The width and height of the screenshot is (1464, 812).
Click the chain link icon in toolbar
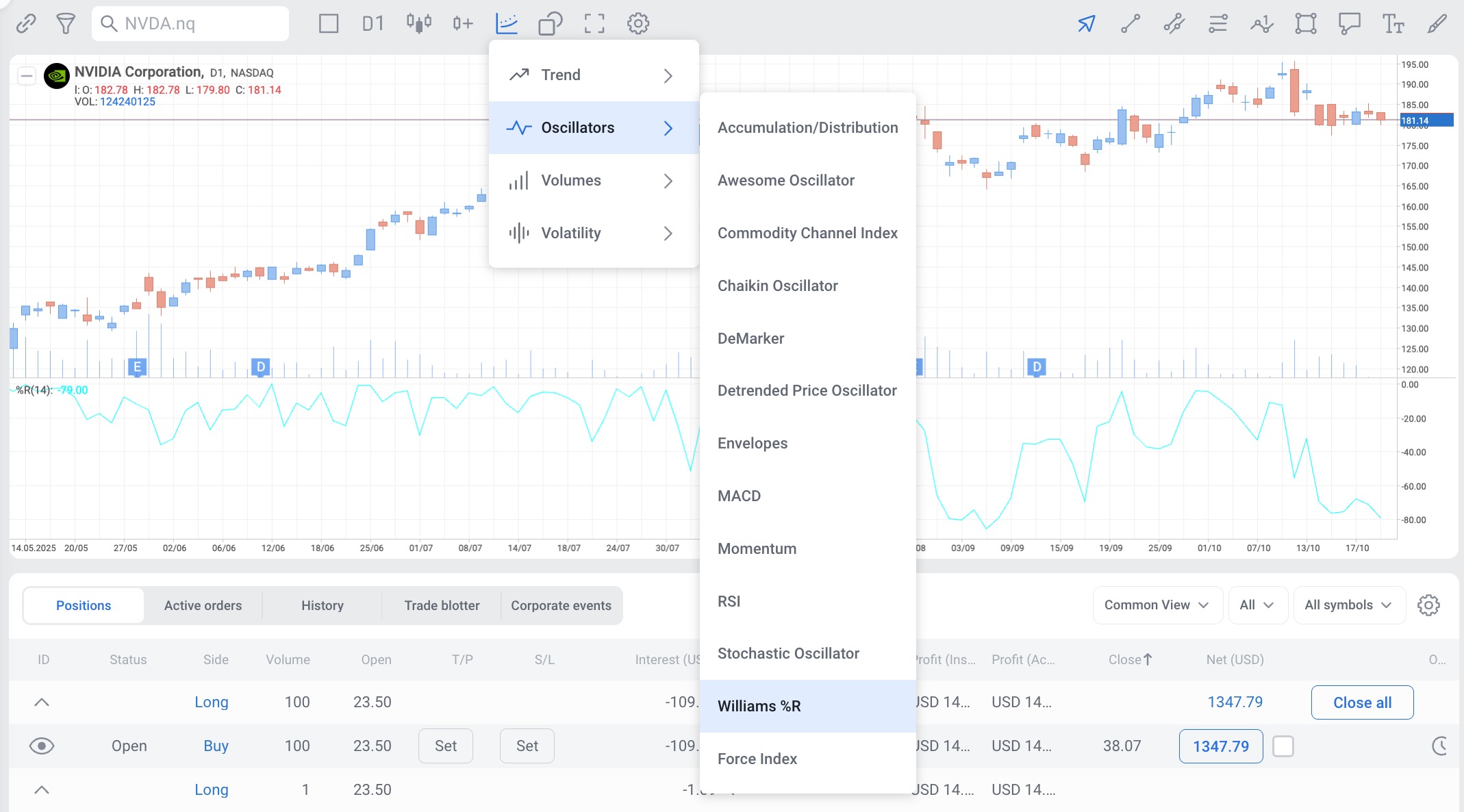point(26,24)
